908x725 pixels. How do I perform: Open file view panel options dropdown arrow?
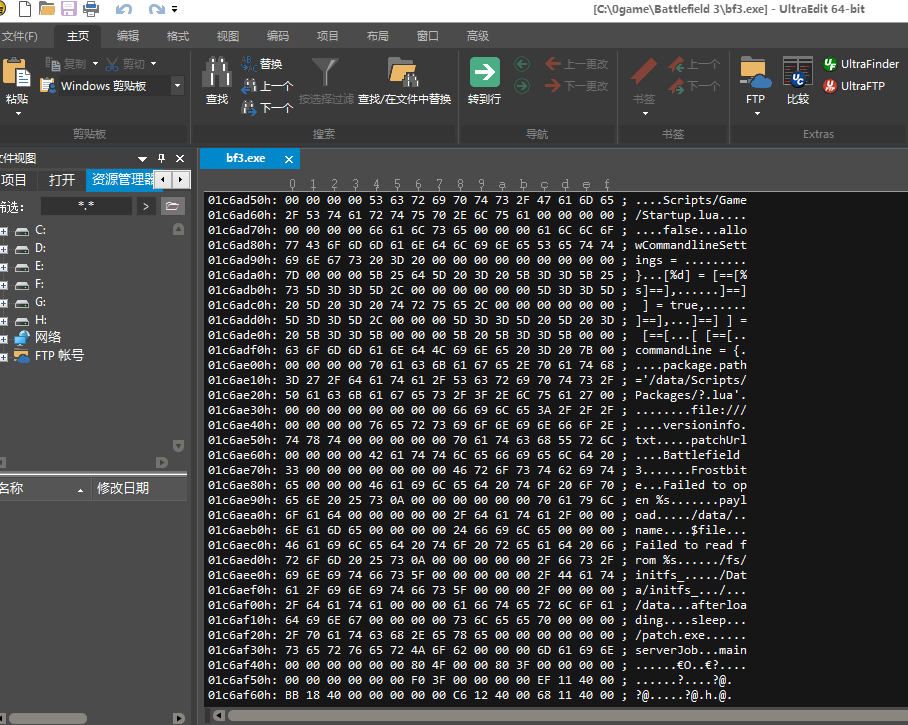point(142,159)
